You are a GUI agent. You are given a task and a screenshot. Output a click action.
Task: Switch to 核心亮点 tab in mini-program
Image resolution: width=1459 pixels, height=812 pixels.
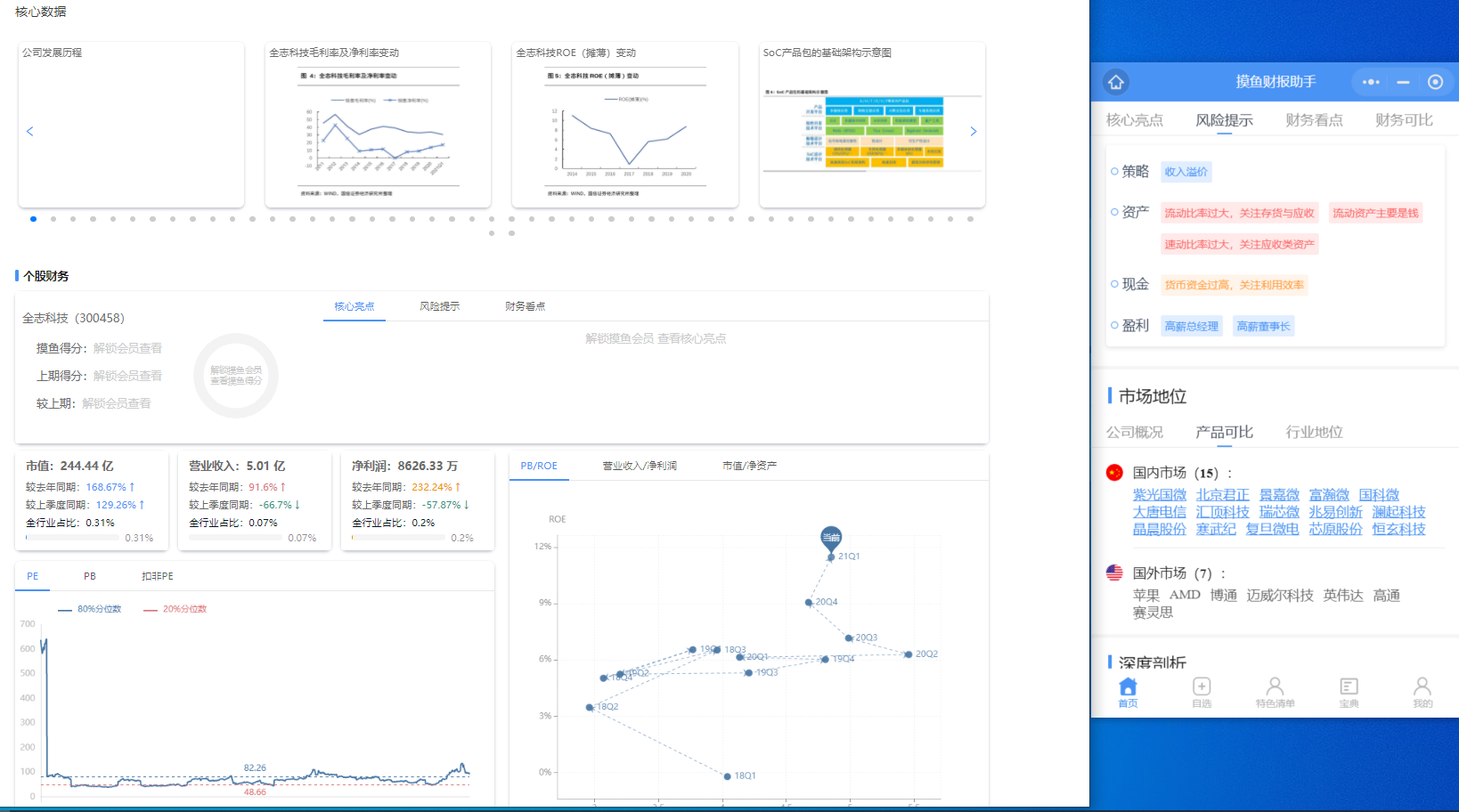tap(1134, 119)
